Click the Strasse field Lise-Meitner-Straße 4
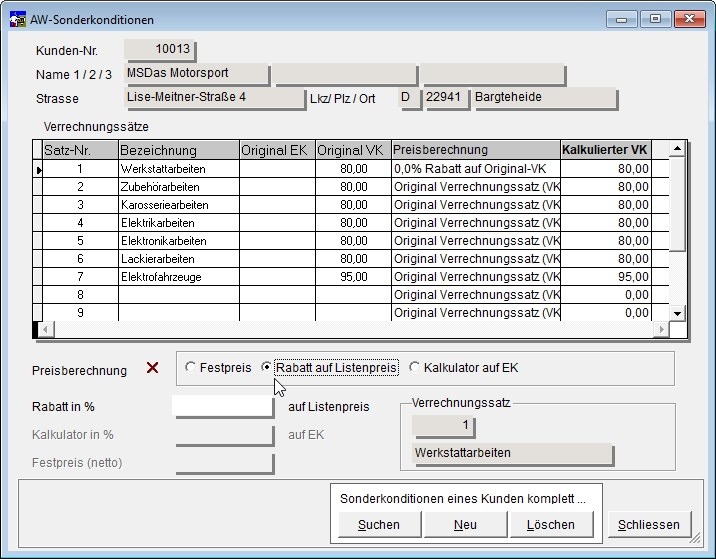Viewport: 716px width, 559px height. [x=214, y=98]
